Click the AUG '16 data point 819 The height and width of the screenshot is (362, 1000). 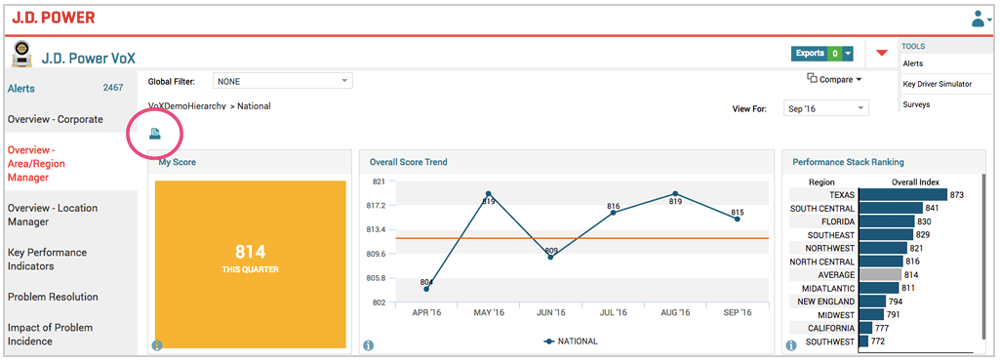pos(675,194)
